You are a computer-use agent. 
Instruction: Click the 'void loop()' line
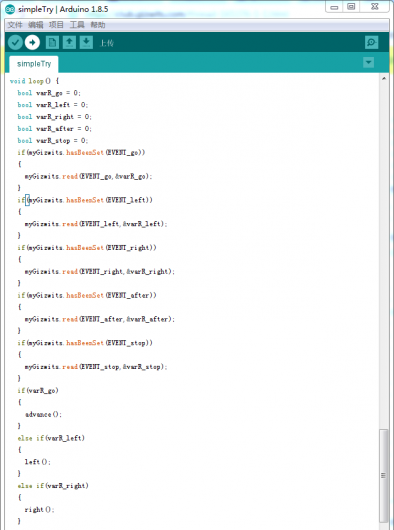[x=34, y=81]
